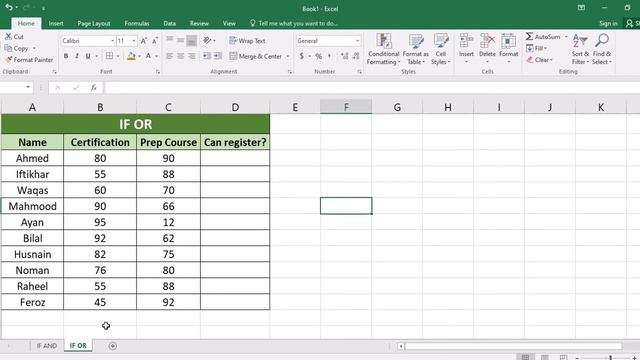640x360 pixels.
Task: Open the Borders grid icon
Action: click(109, 56)
